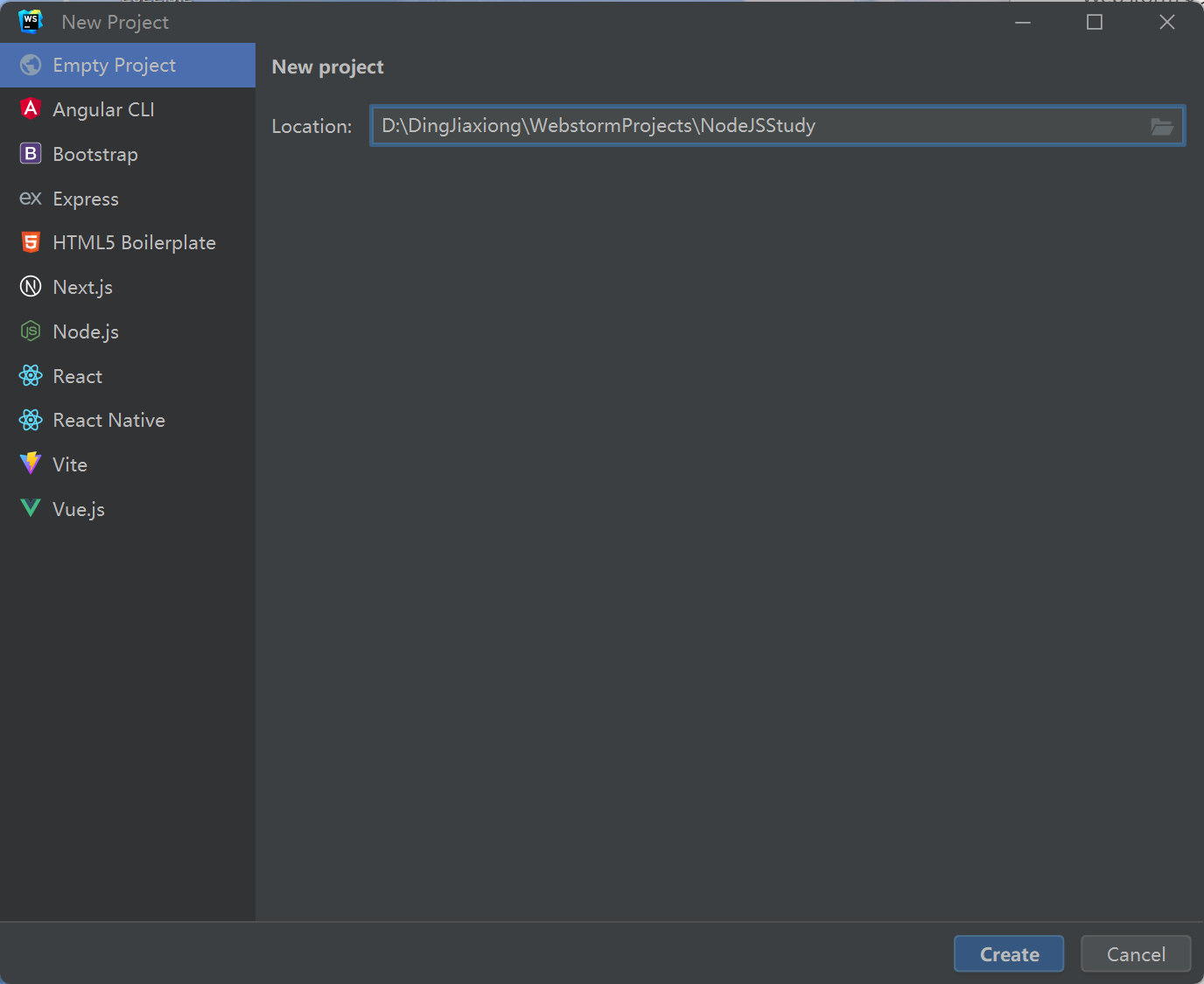Click the Next.js N icon
The width and height of the screenshot is (1204, 984).
[31, 287]
